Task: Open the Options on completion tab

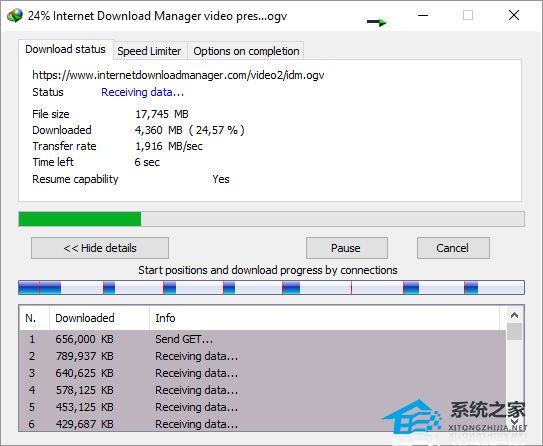Action: [246, 51]
